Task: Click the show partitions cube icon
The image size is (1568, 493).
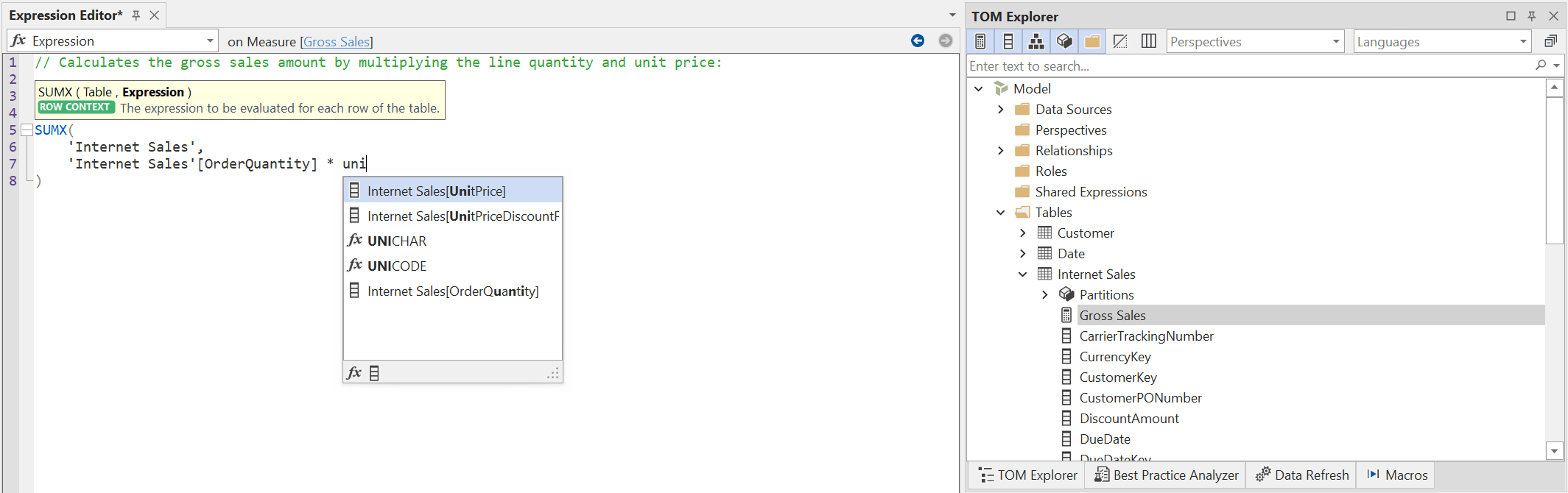Action: [1064, 41]
